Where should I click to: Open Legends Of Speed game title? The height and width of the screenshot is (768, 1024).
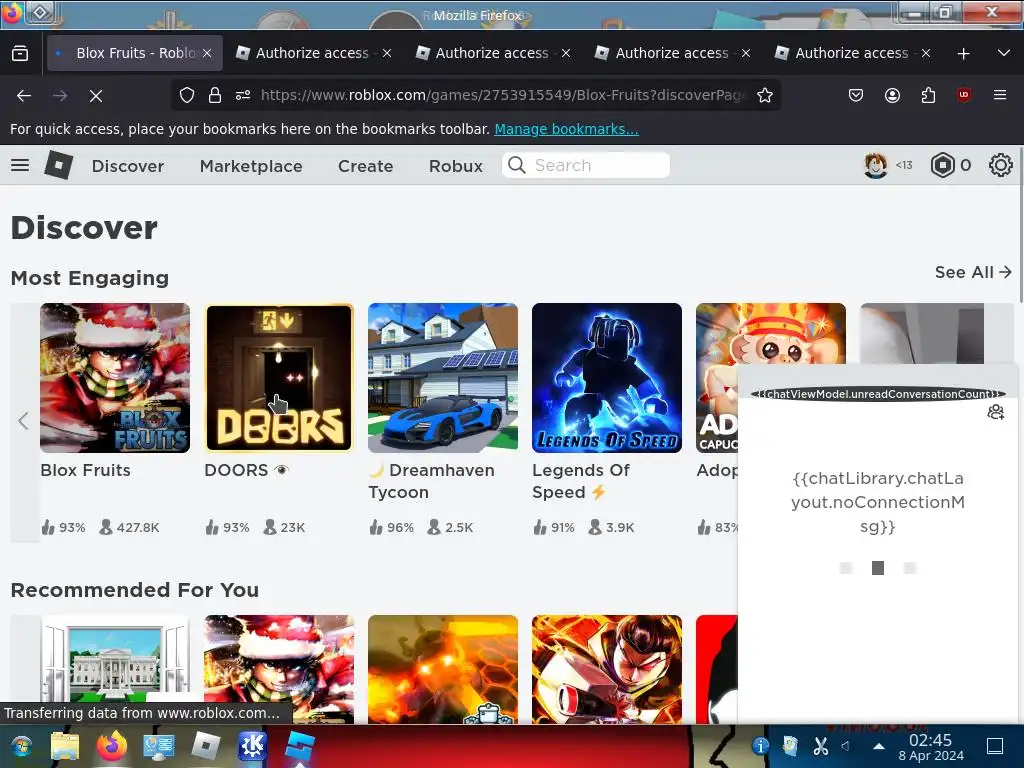(x=581, y=481)
